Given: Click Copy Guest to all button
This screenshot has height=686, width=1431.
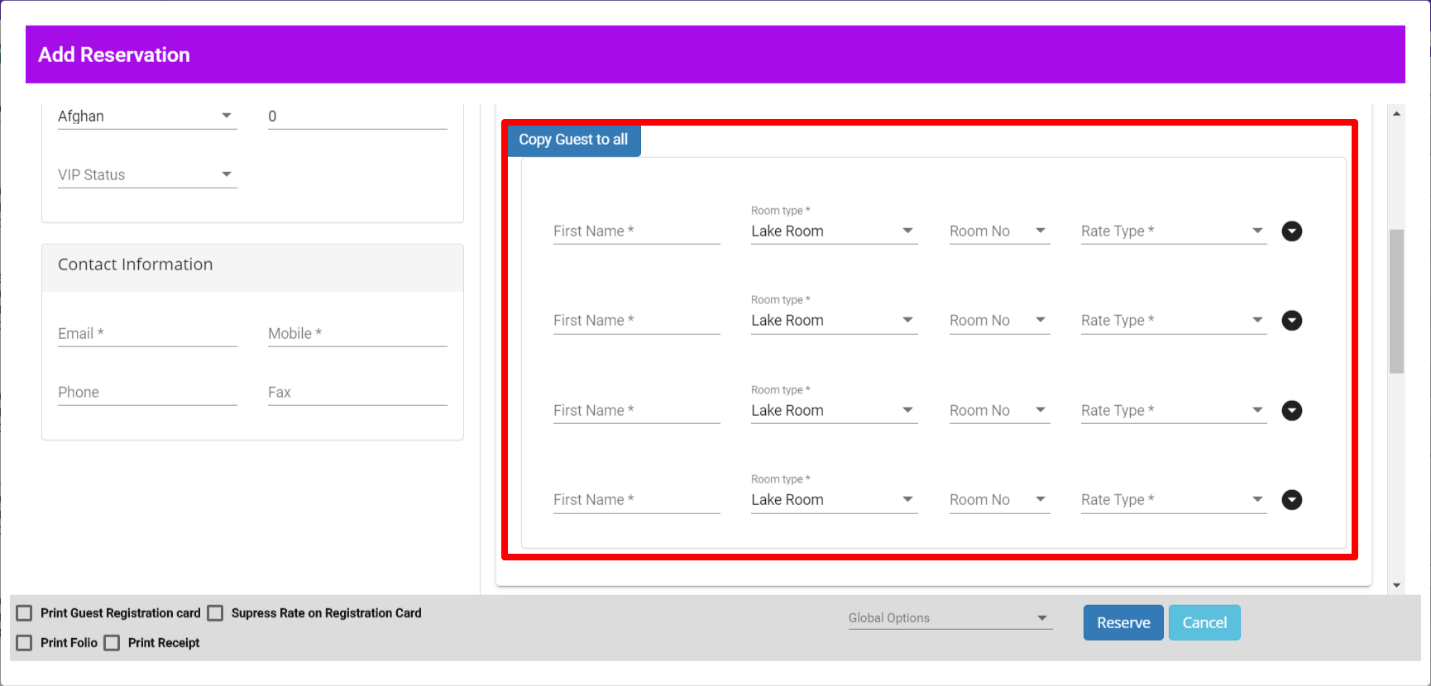Looking at the screenshot, I should pos(573,140).
